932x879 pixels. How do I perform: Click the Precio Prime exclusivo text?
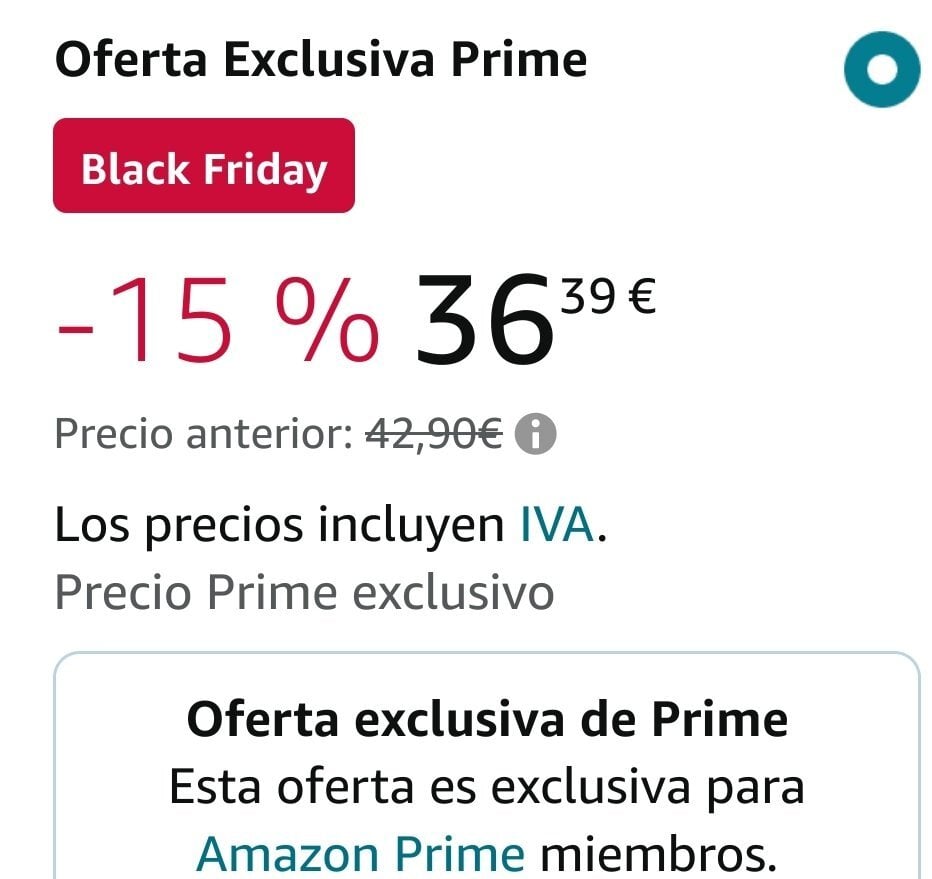point(304,593)
